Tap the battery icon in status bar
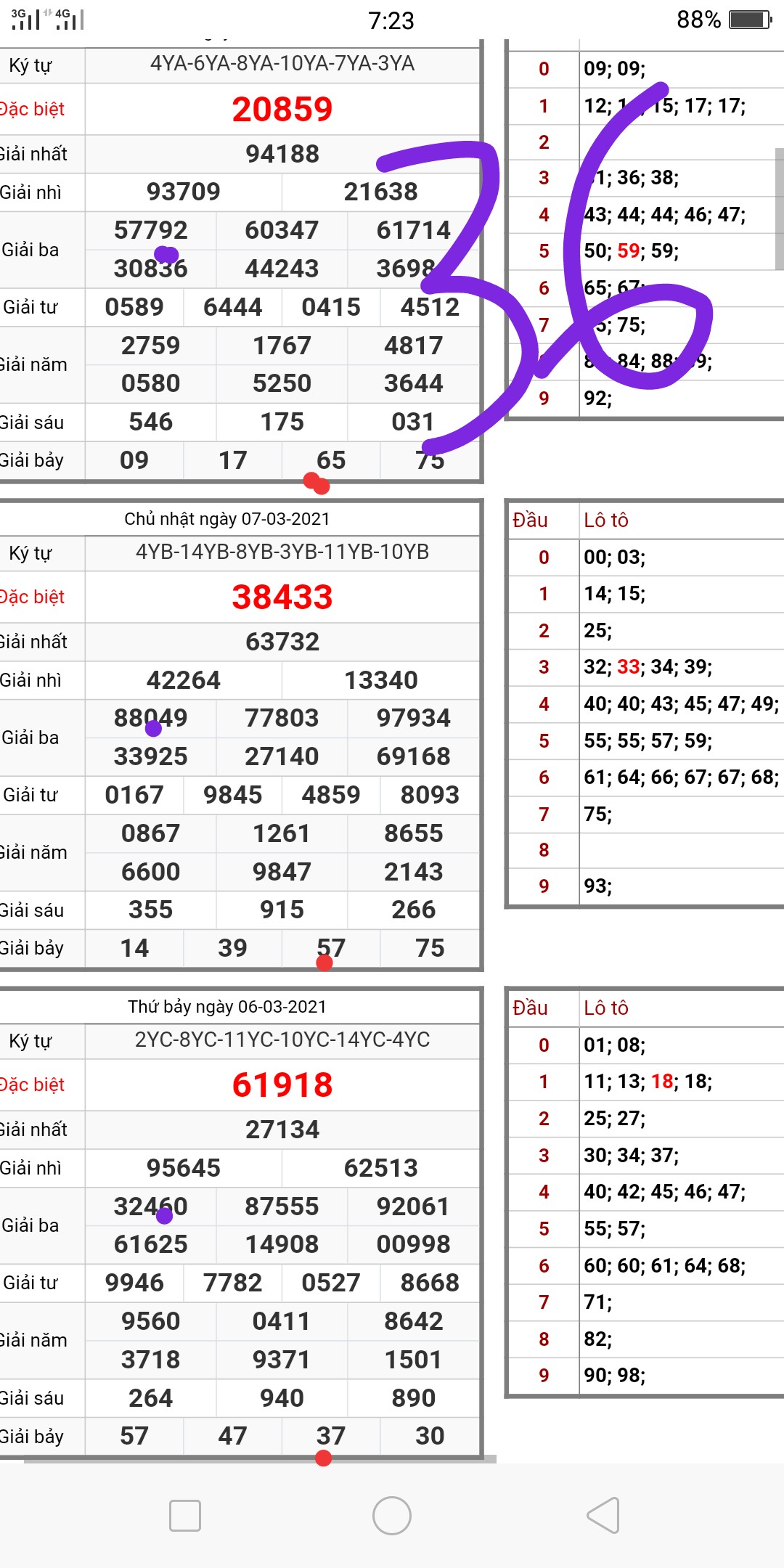784x1568 pixels. (751, 20)
